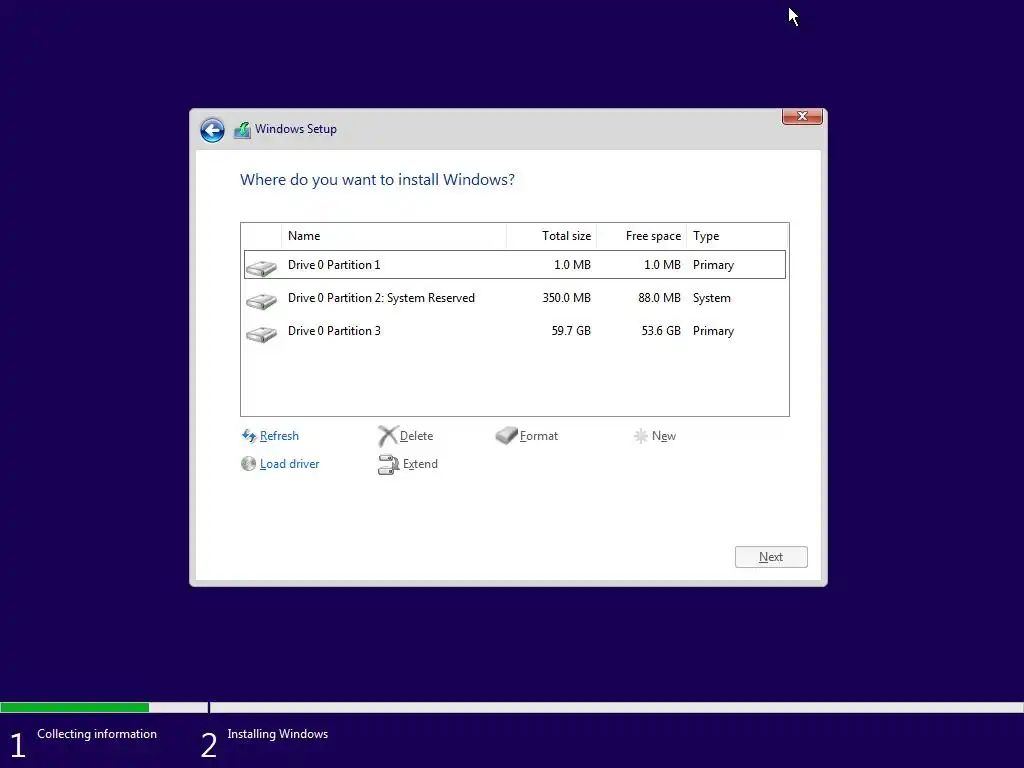The width and height of the screenshot is (1024, 768).
Task: Click the Format drive icon
Action: (506, 435)
